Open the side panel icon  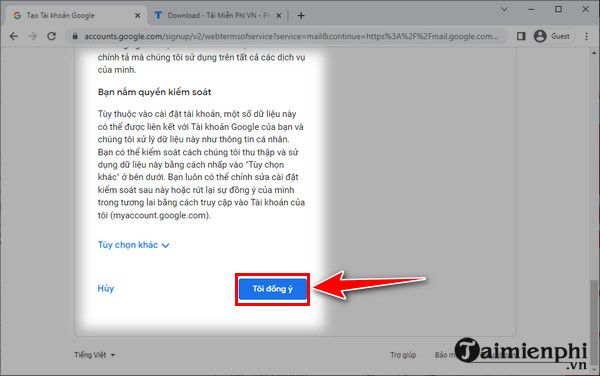(521, 36)
